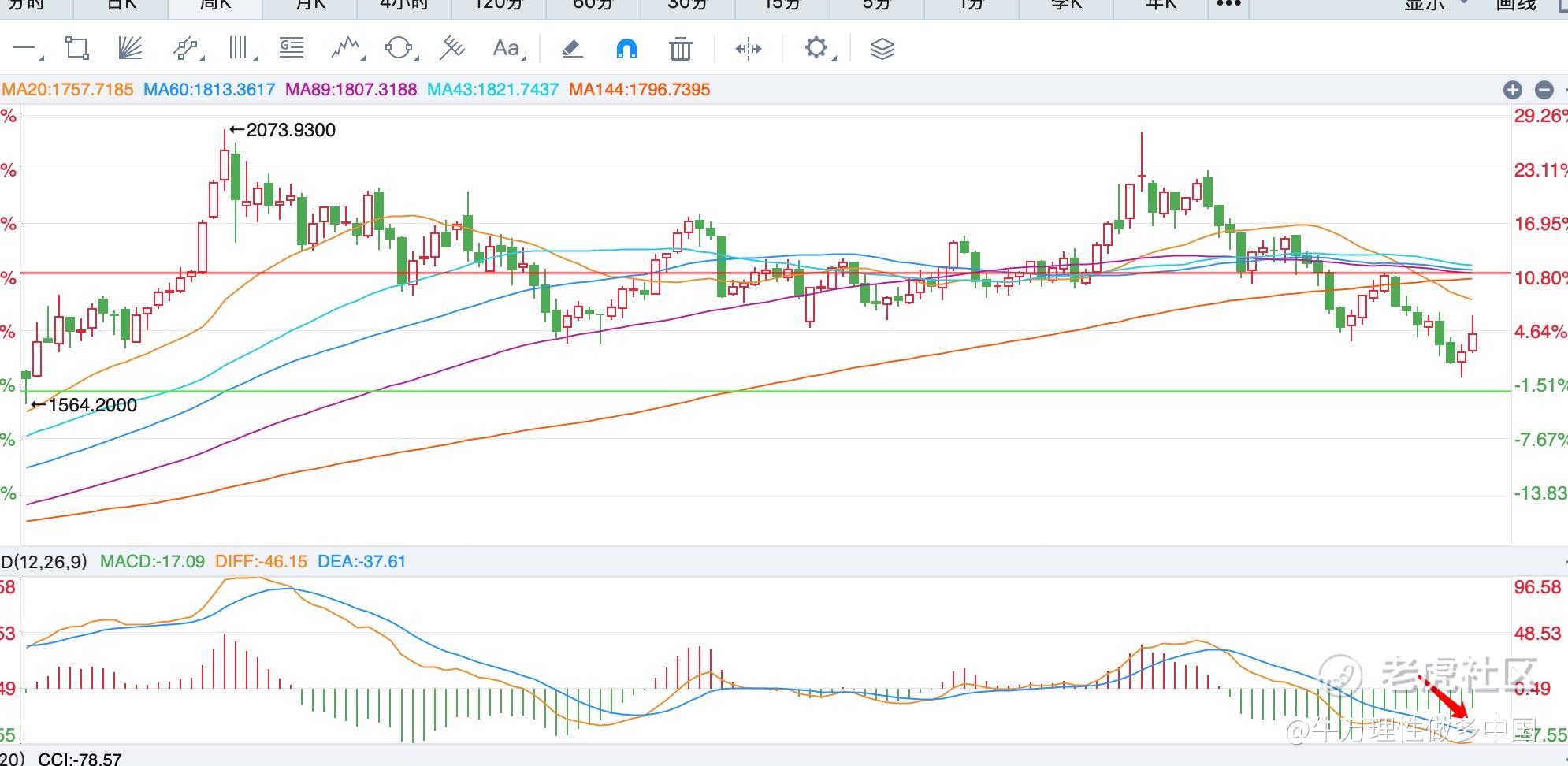This screenshot has width=1568, height=766.
Task: Click the MA43:1821.7437 indicator label
Action: [x=493, y=90]
